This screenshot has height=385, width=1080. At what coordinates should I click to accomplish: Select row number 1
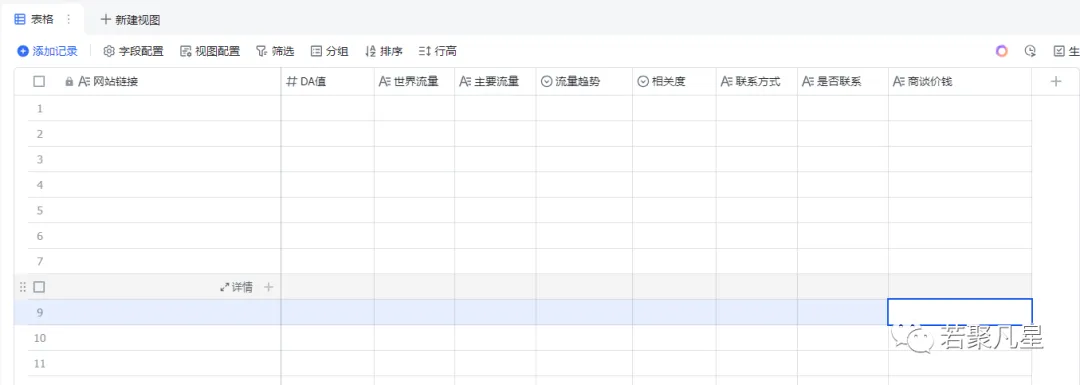pyautogui.click(x=39, y=108)
